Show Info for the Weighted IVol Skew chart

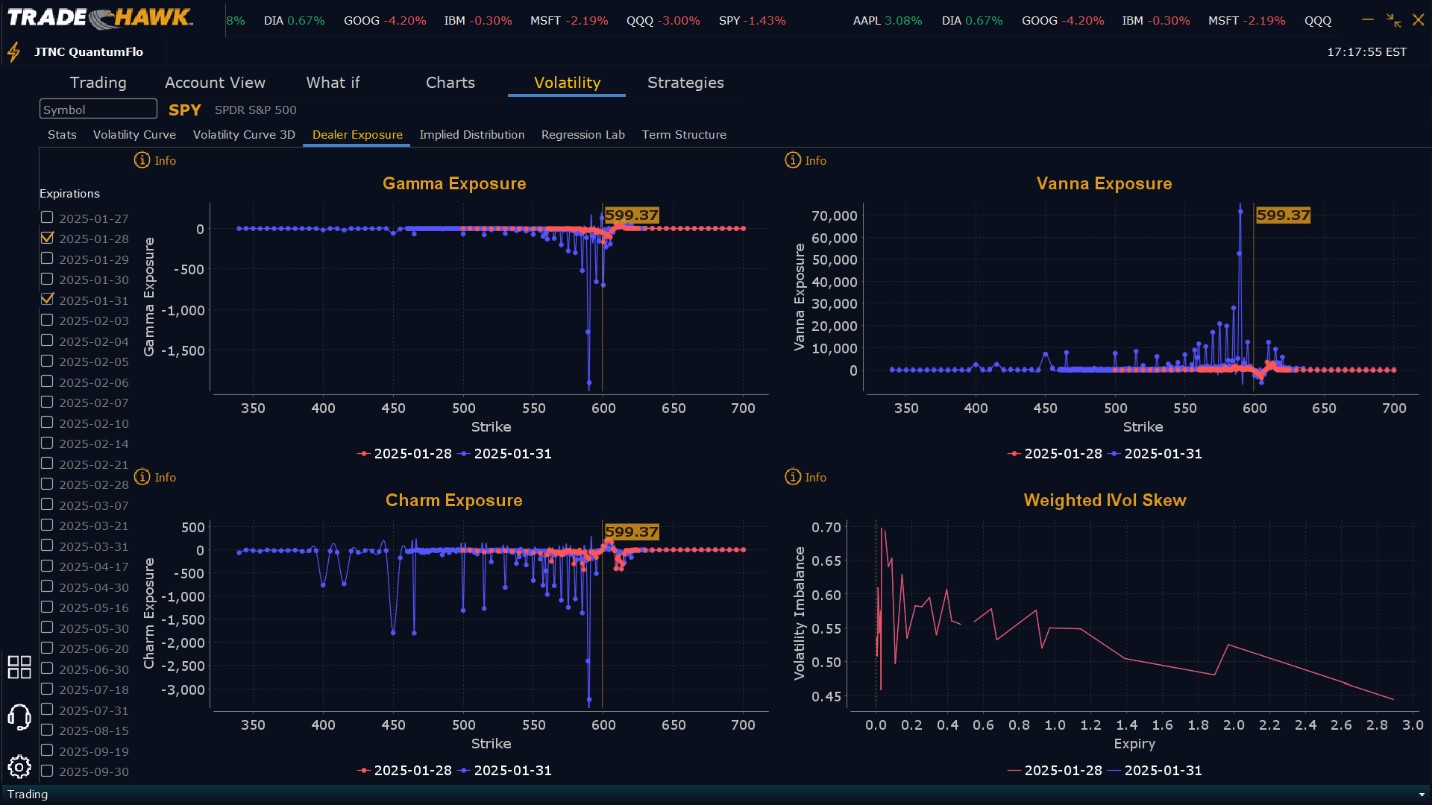806,477
